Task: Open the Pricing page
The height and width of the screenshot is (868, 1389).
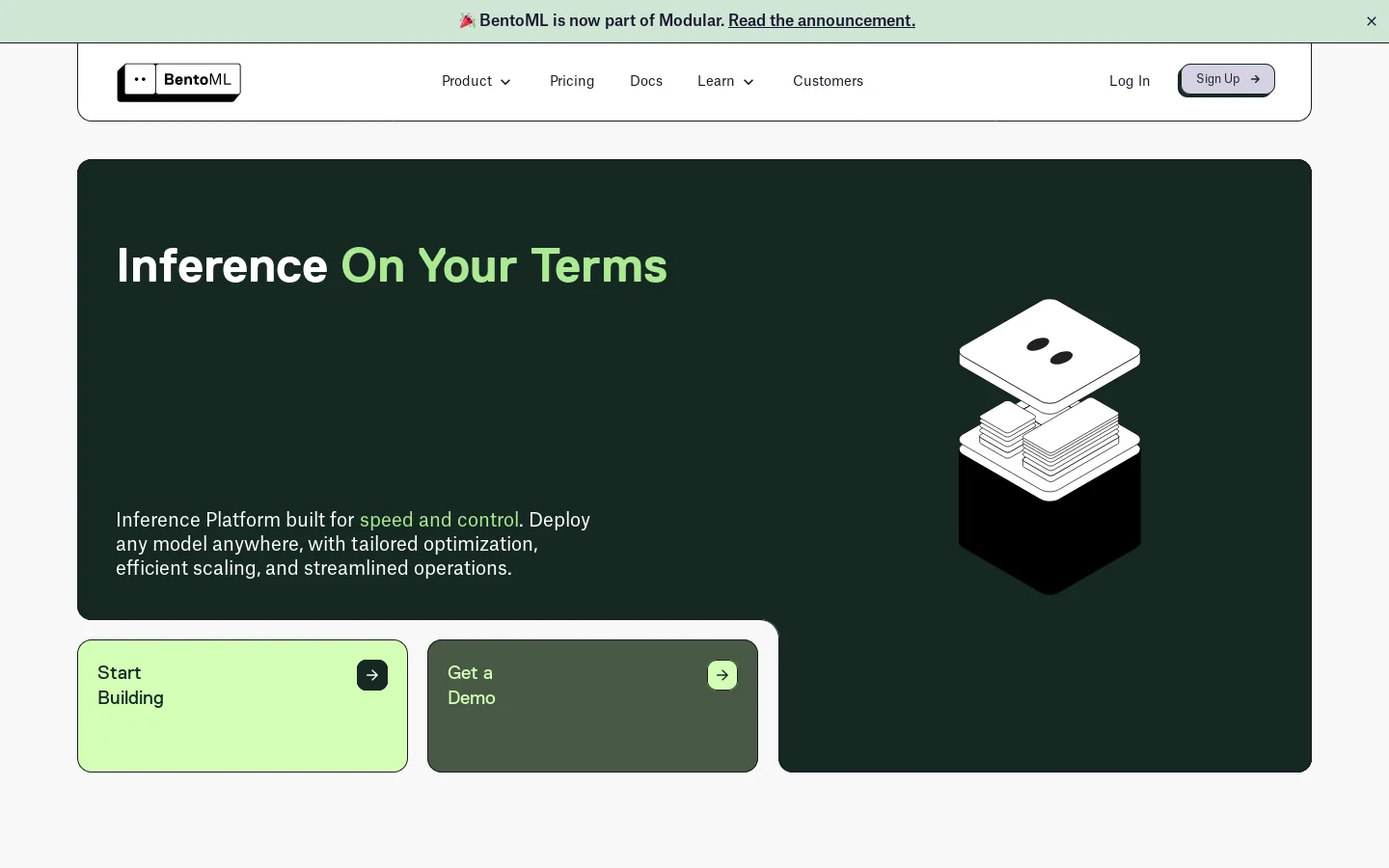Action: pos(572,81)
